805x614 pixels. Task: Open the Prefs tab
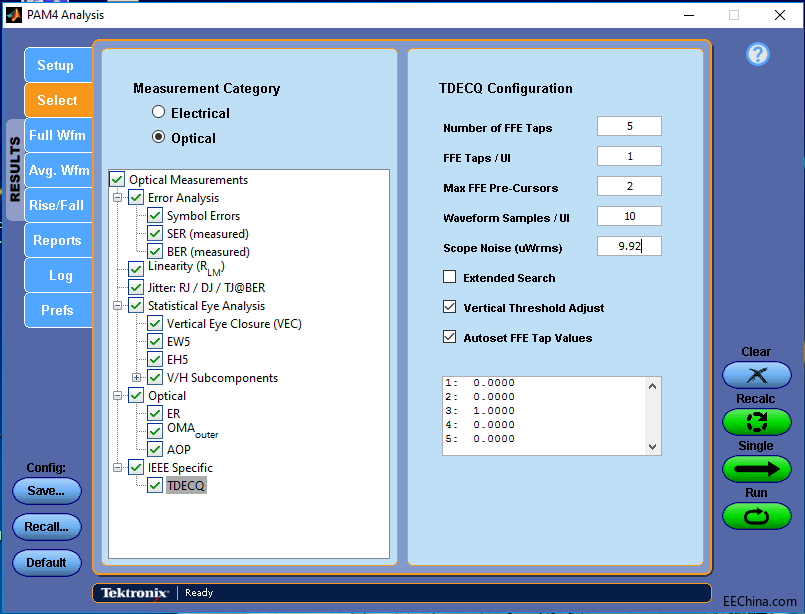click(58, 310)
